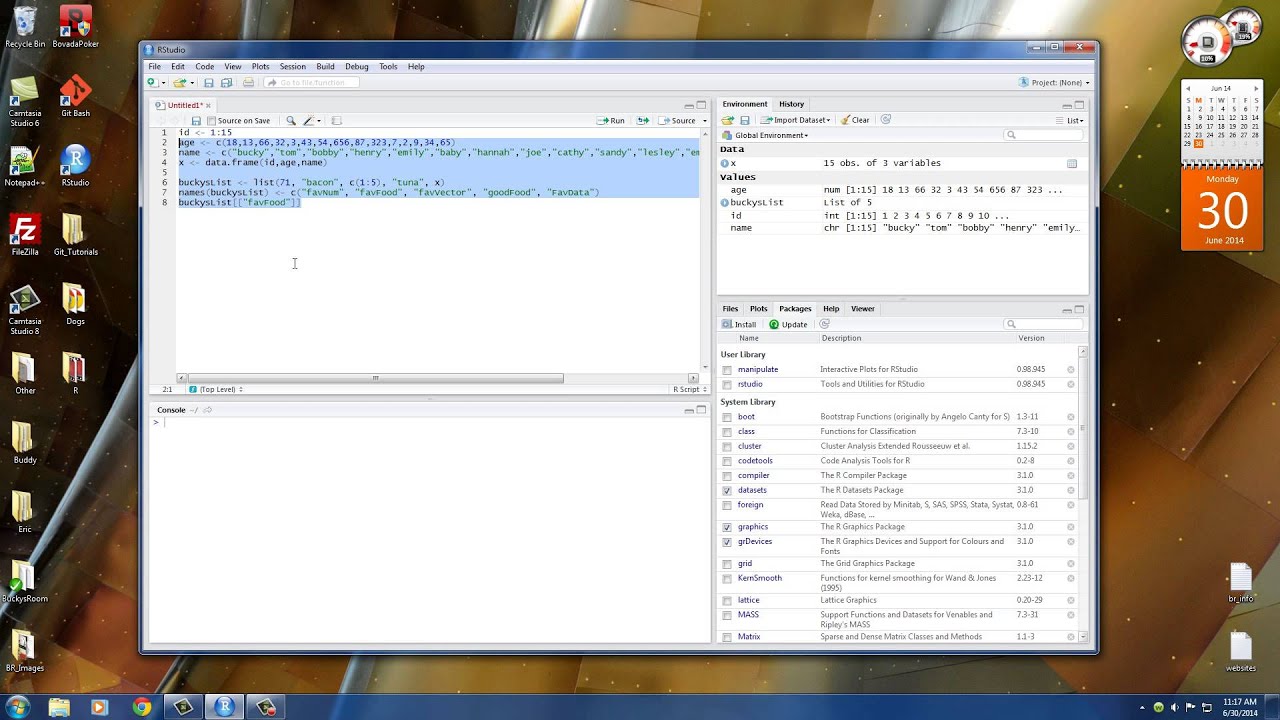Click the Open File folder icon in main toolbar
This screenshot has height=720, width=1280.
click(179, 83)
